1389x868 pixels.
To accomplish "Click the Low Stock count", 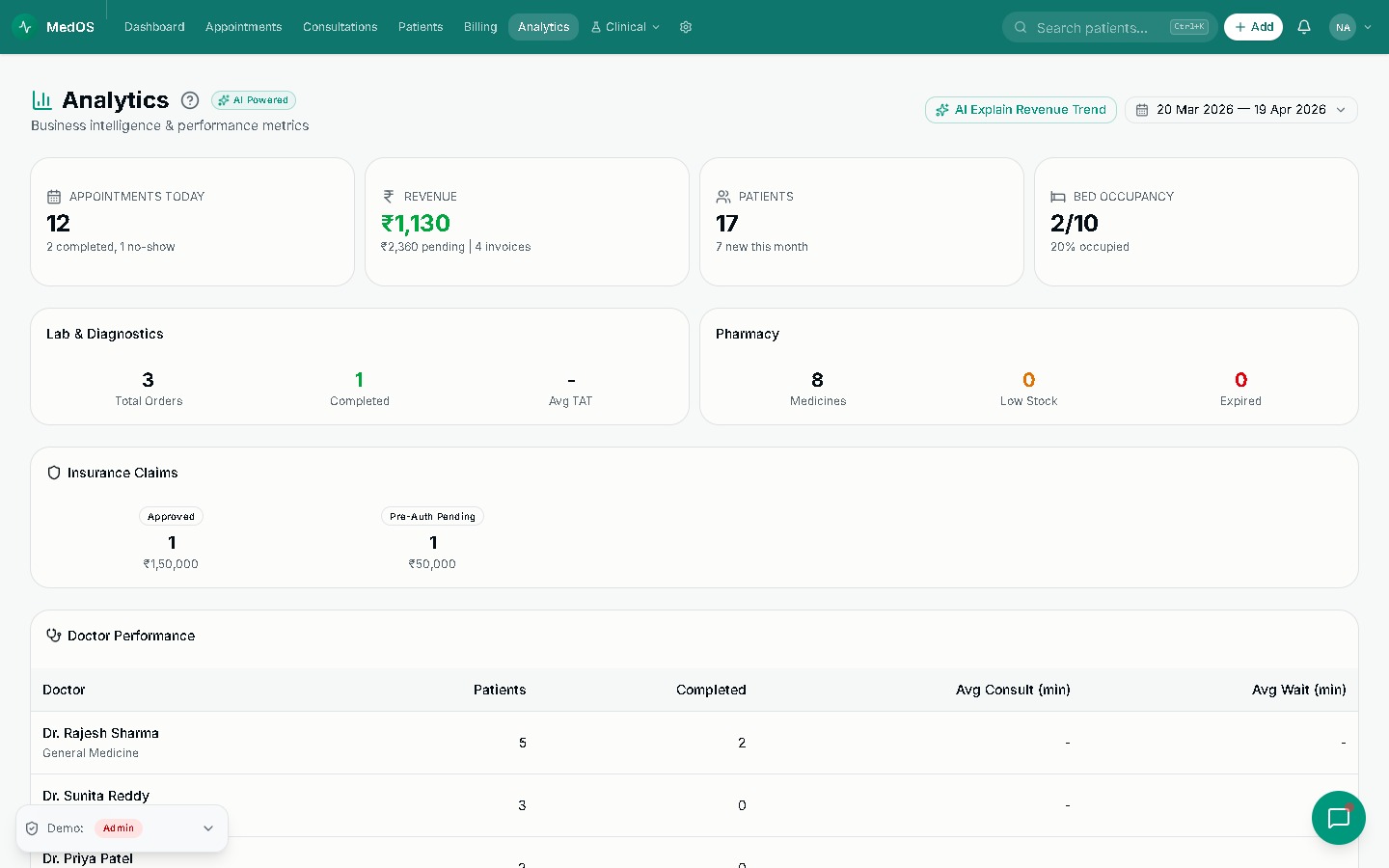I will 1029,380.
